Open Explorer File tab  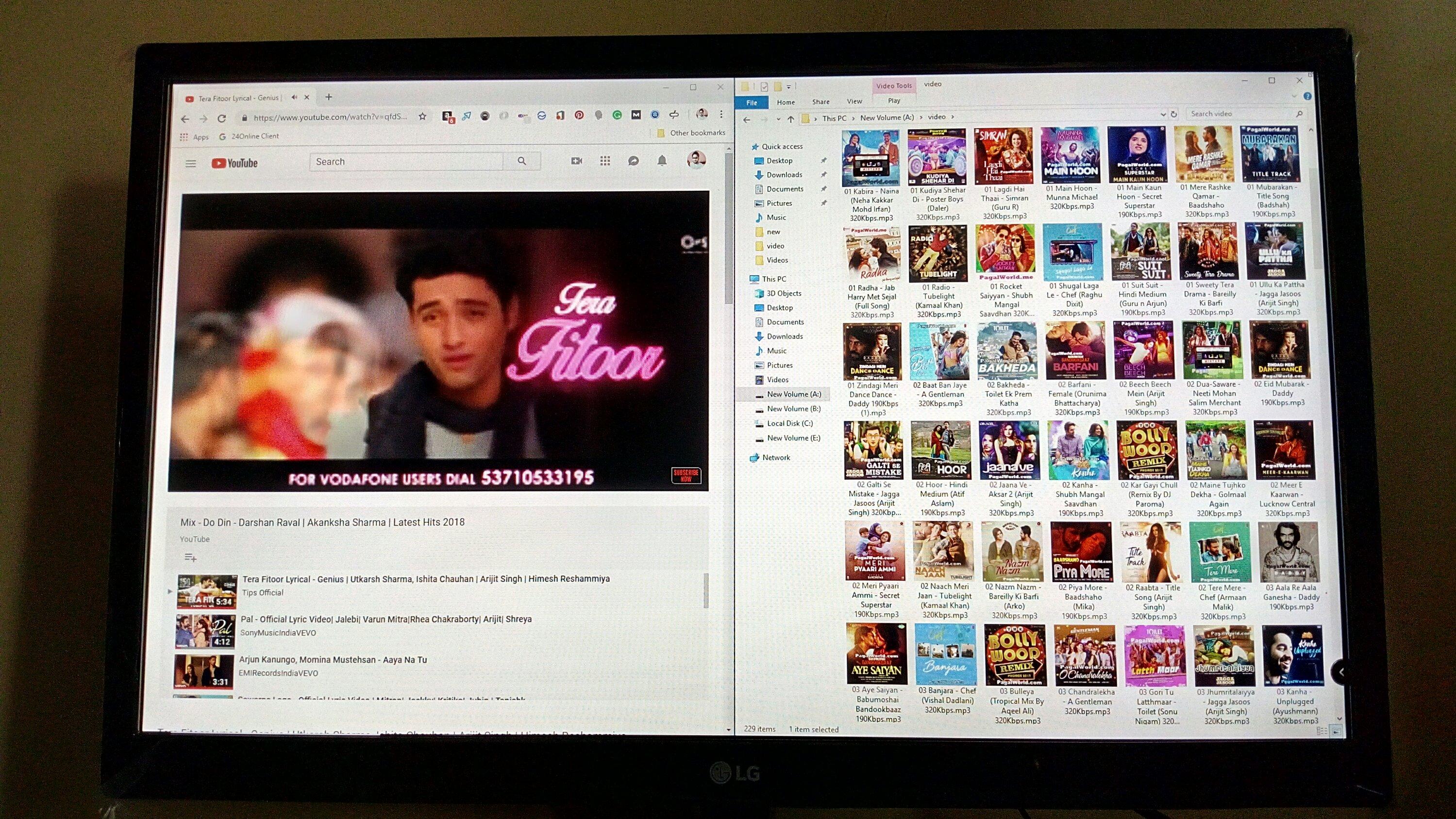tap(752, 102)
